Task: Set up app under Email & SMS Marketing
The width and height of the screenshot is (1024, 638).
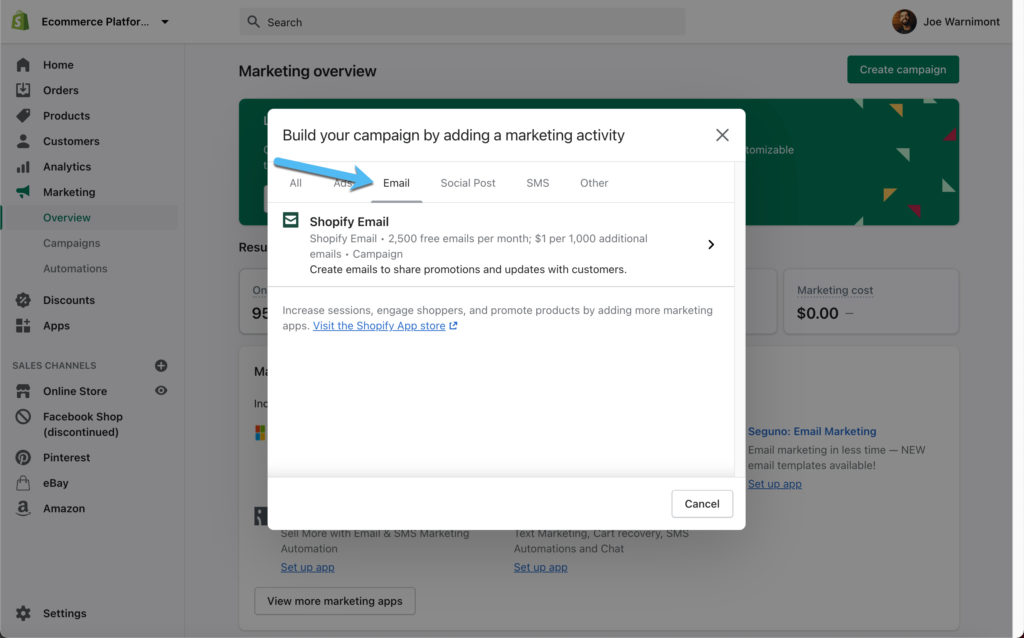Action: [x=308, y=567]
